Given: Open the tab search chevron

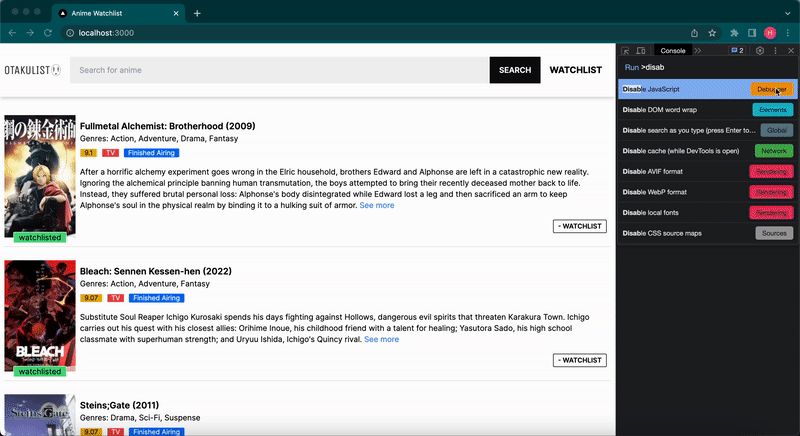Looking at the screenshot, I should [x=788, y=13].
